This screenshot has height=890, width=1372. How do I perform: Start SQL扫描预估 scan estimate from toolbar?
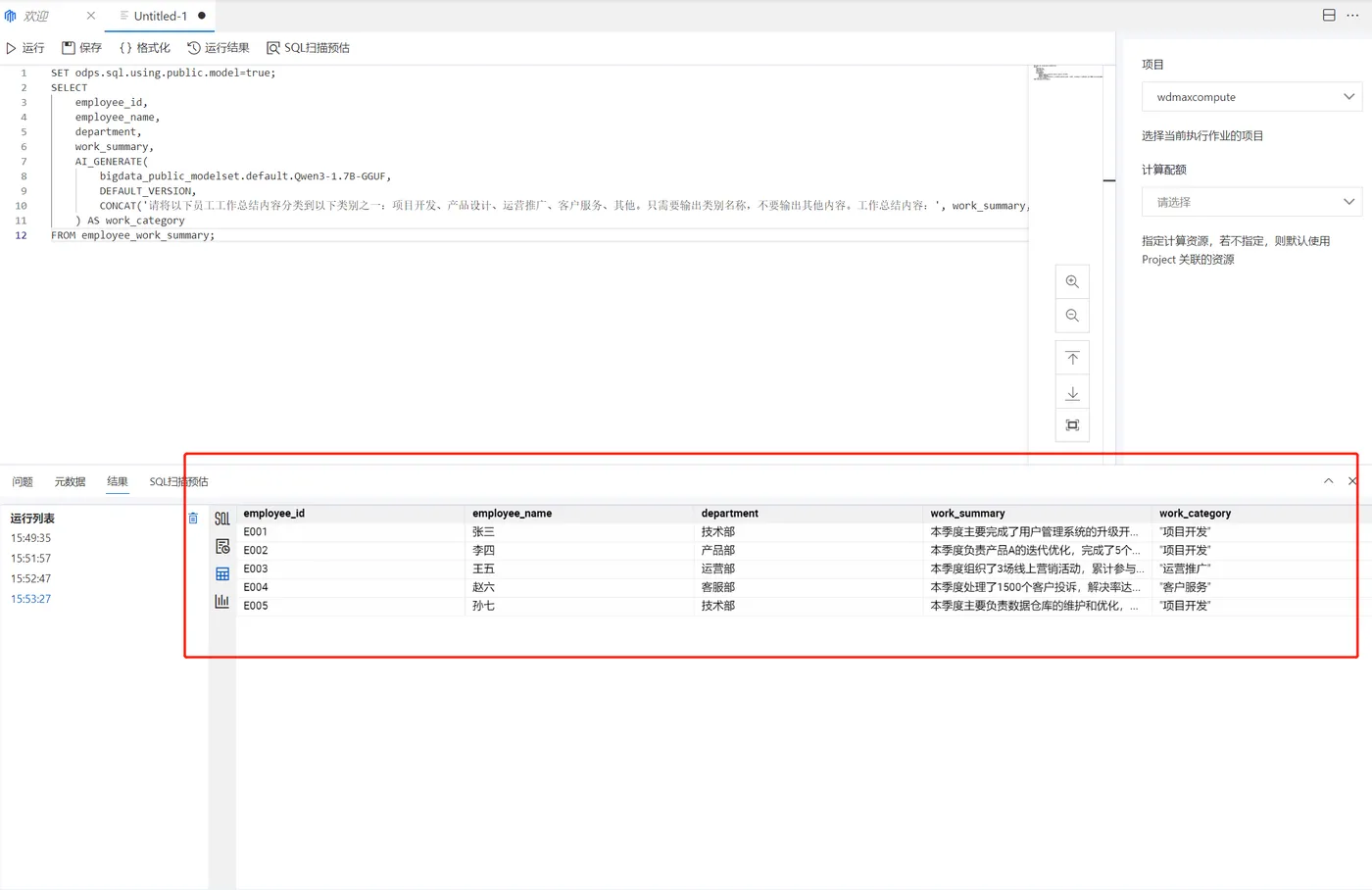pos(309,48)
